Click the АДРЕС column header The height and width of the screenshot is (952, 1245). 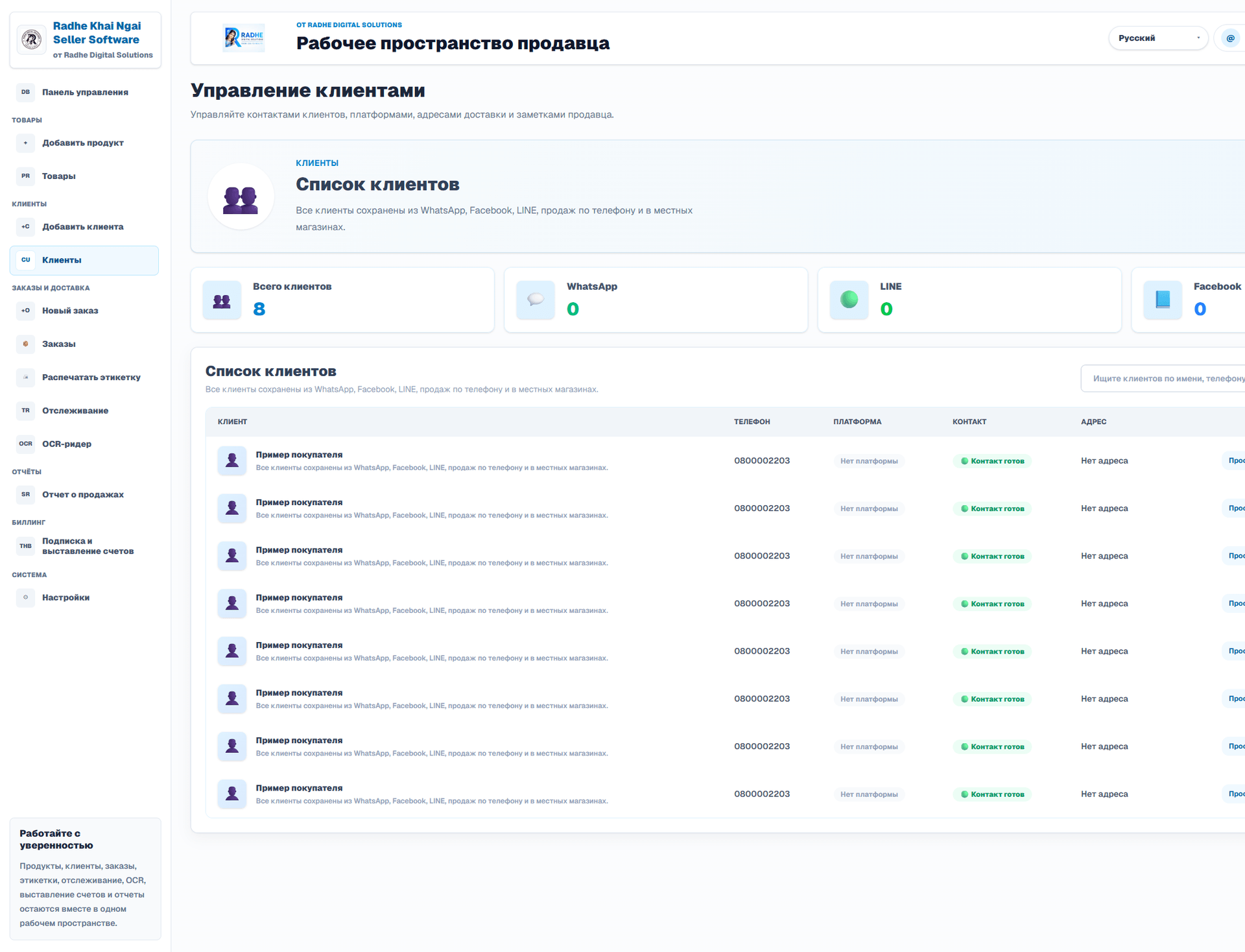(x=1094, y=422)
